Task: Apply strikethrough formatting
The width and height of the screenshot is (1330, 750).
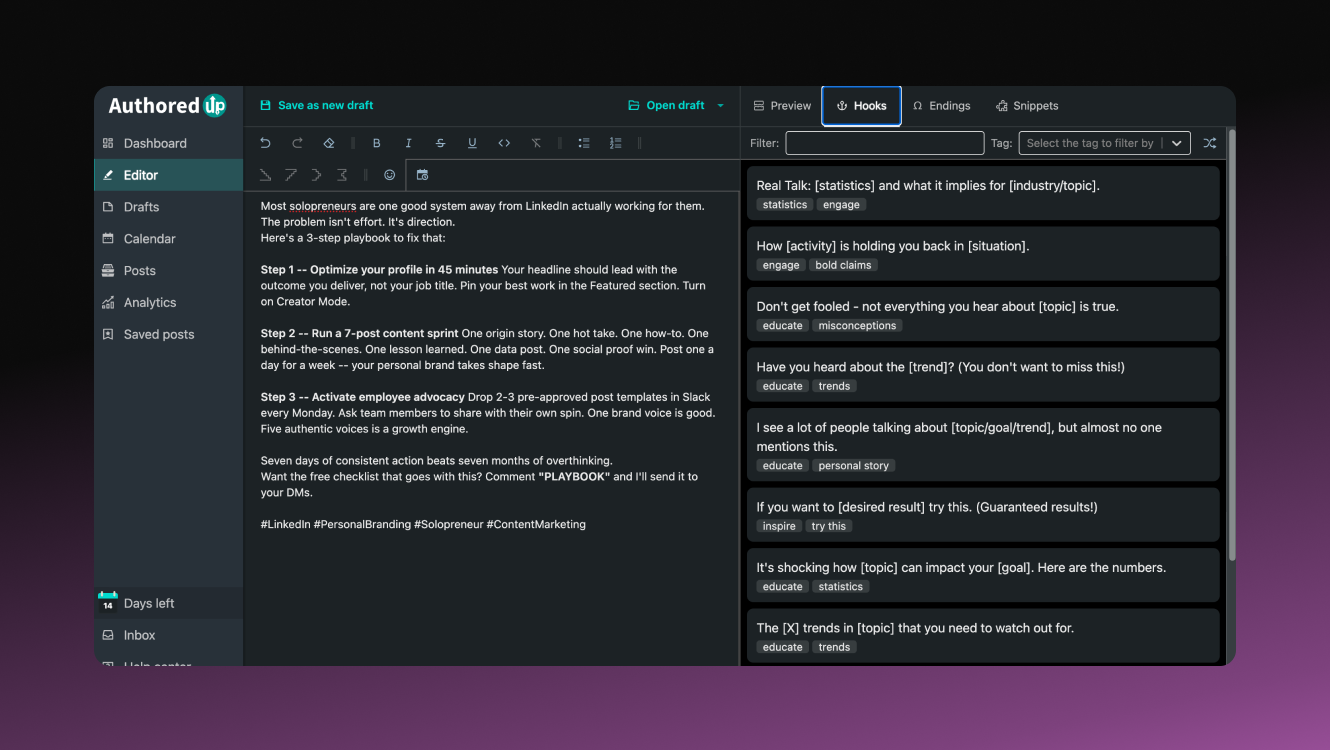Action: 440,143
